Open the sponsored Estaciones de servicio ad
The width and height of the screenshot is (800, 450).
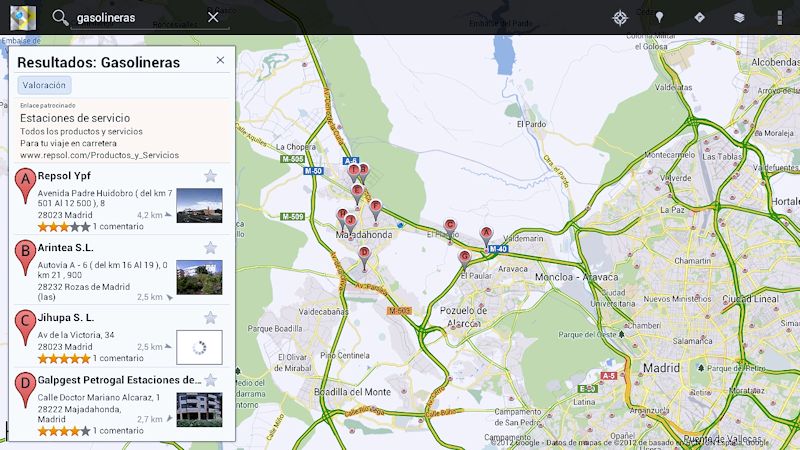click(121, 131)
